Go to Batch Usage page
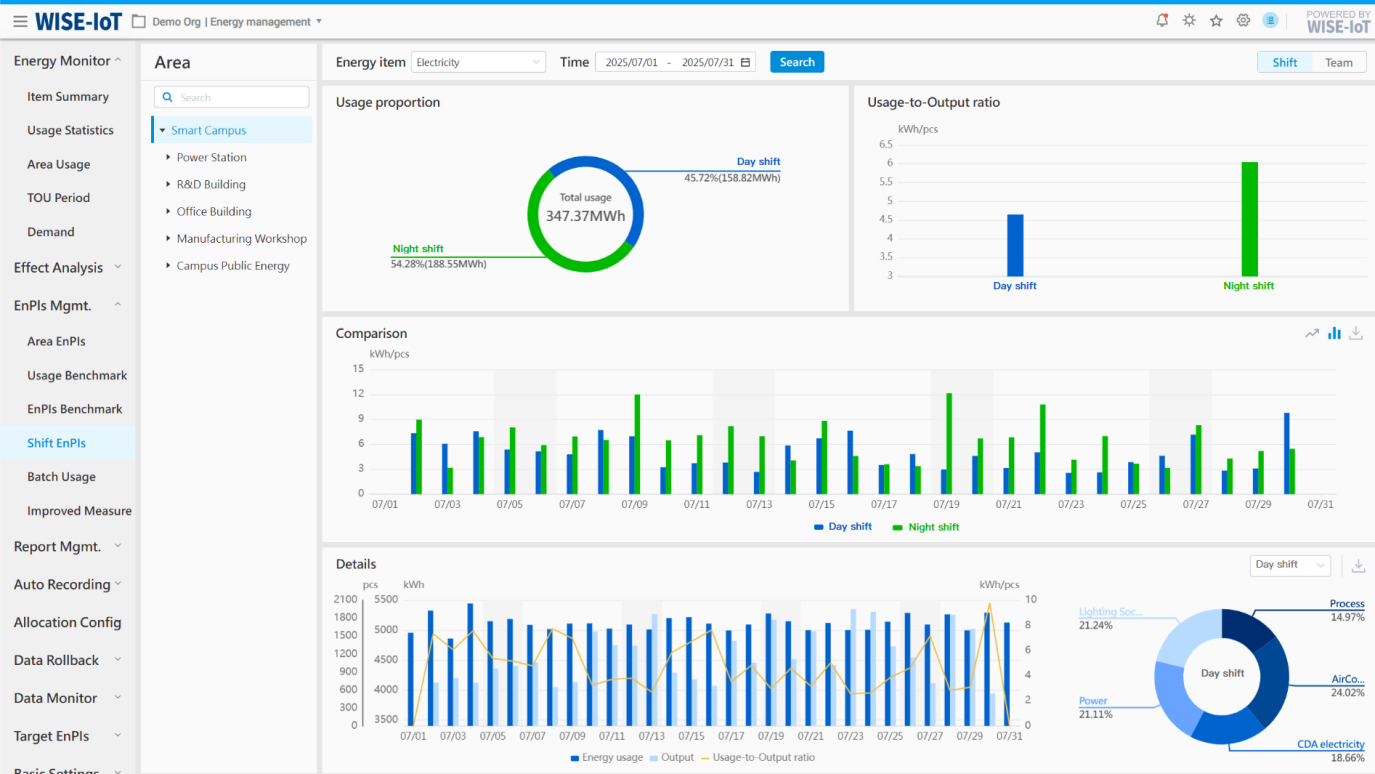1375x774 pixels. click(x=61, y=477)
